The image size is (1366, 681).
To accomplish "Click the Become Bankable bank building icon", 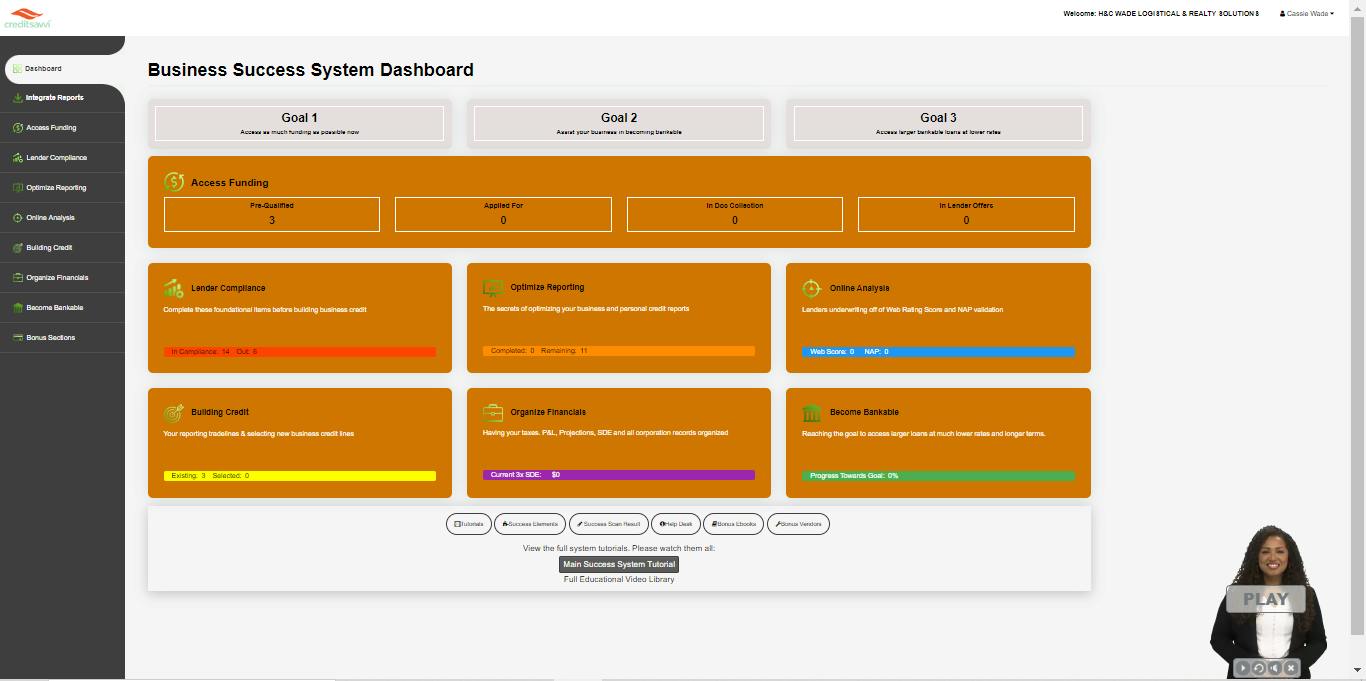I will tap(812, 412).
